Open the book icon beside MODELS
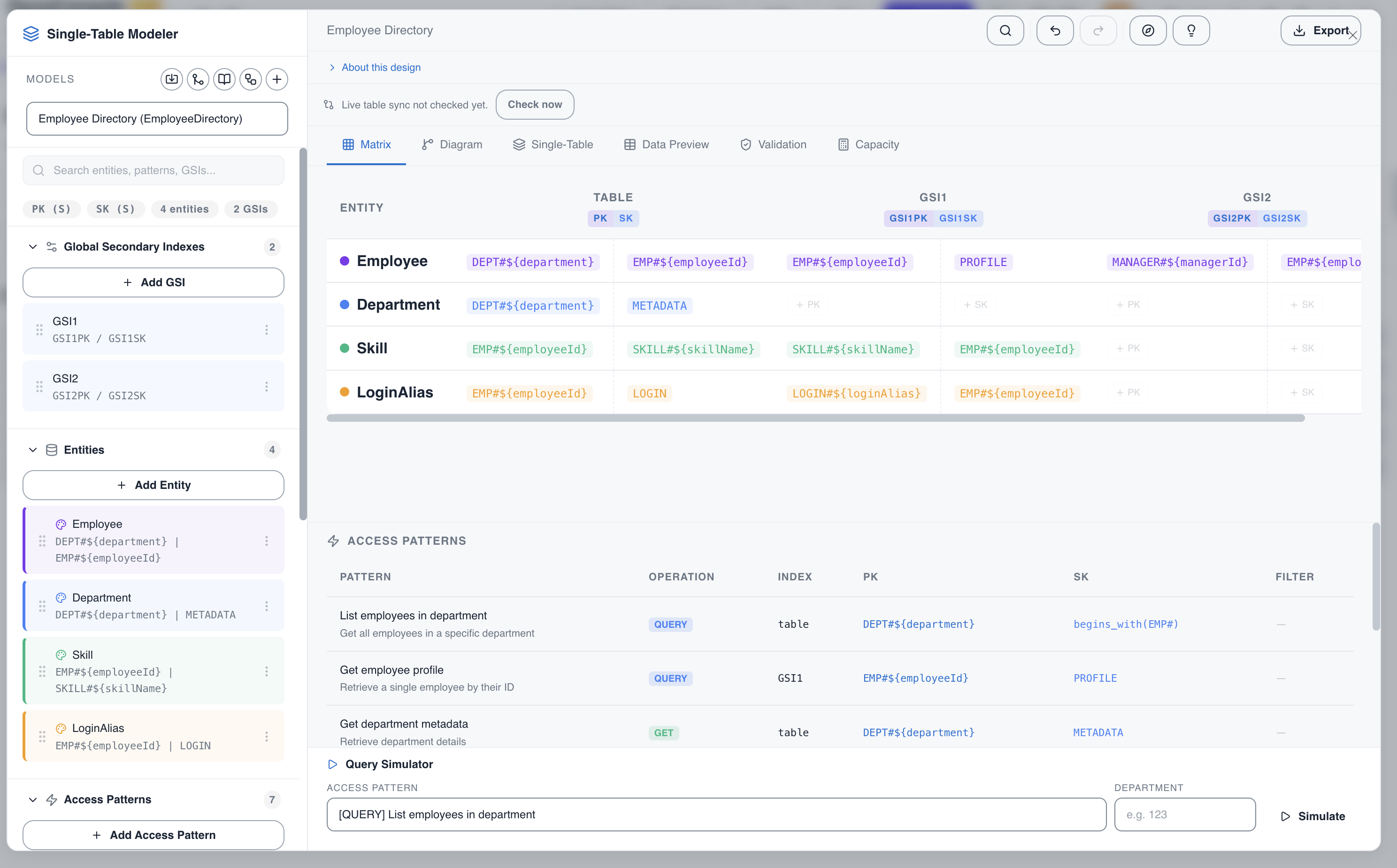This screenshot has width=1397, height=868. [224, 79]
